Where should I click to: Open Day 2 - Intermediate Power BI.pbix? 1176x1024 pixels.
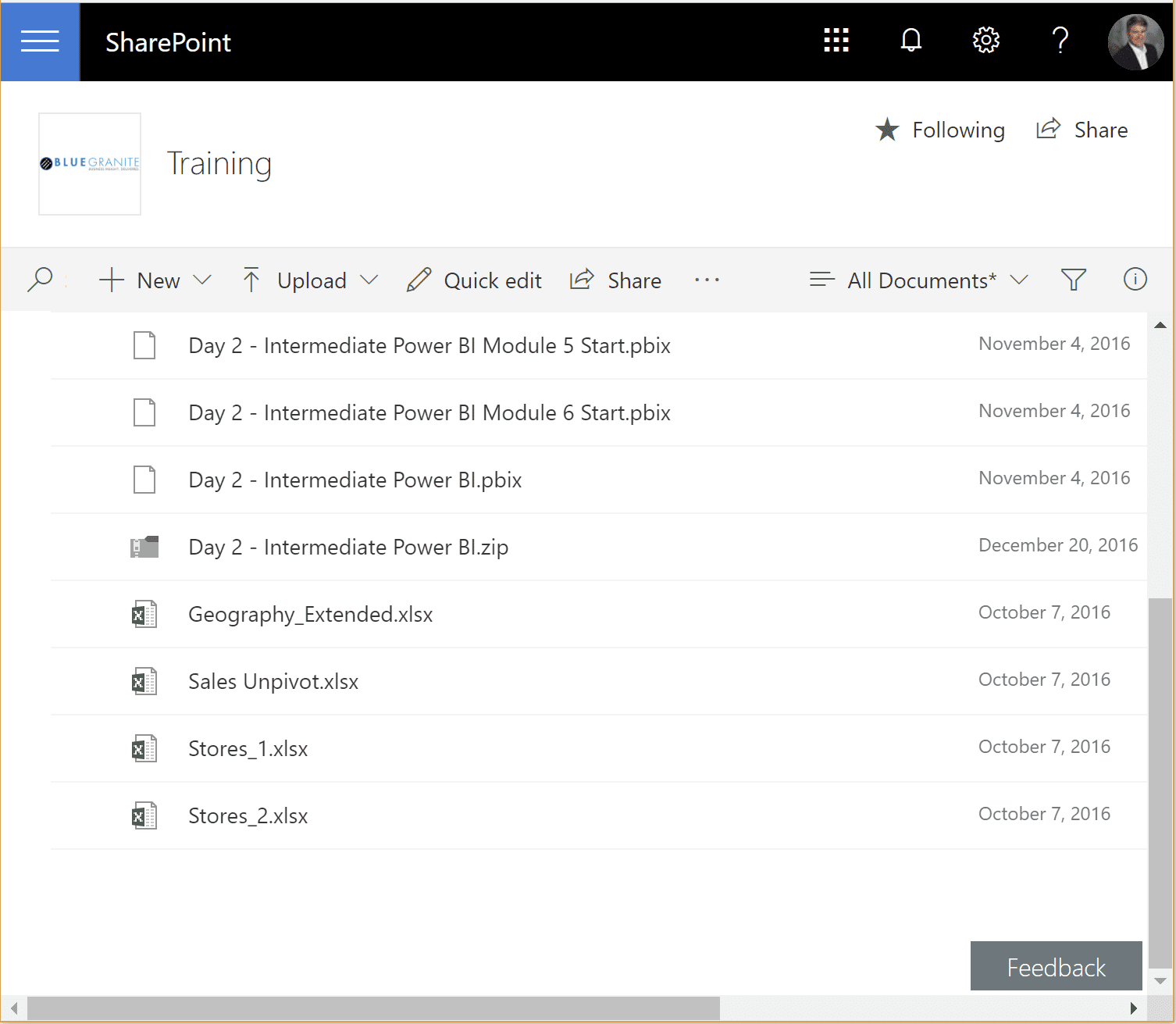(x=355, y=480)
